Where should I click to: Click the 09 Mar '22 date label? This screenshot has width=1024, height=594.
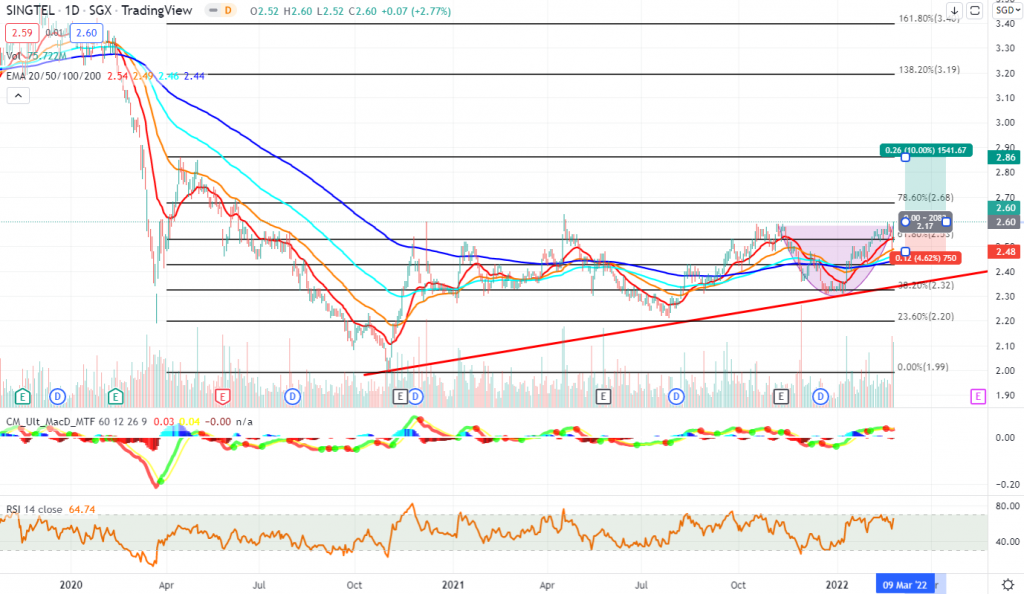[x=905, y=584]
